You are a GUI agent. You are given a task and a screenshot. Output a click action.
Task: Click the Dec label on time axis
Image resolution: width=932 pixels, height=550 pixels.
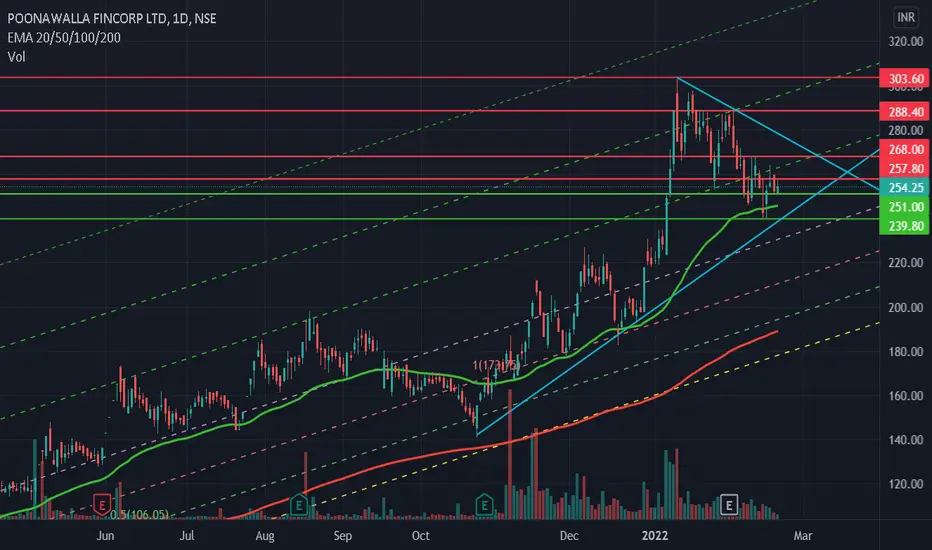[x=569, y=536]
